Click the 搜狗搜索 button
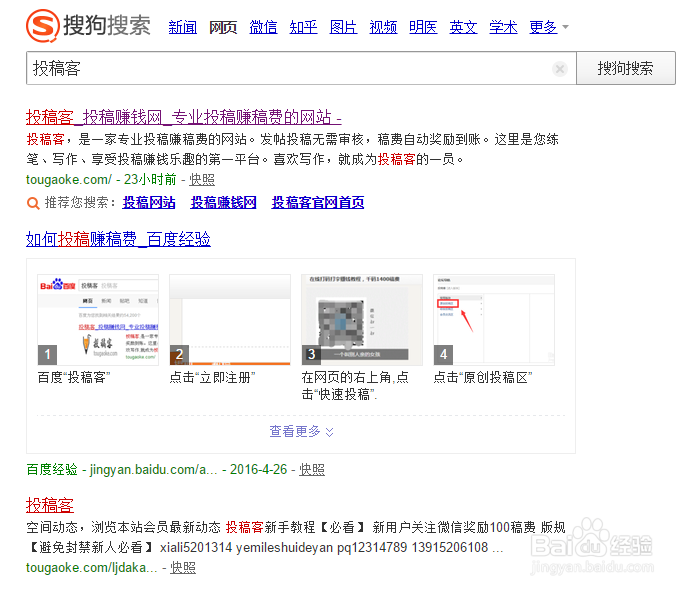This screenshot has width=692, height=592. (626, 68)
